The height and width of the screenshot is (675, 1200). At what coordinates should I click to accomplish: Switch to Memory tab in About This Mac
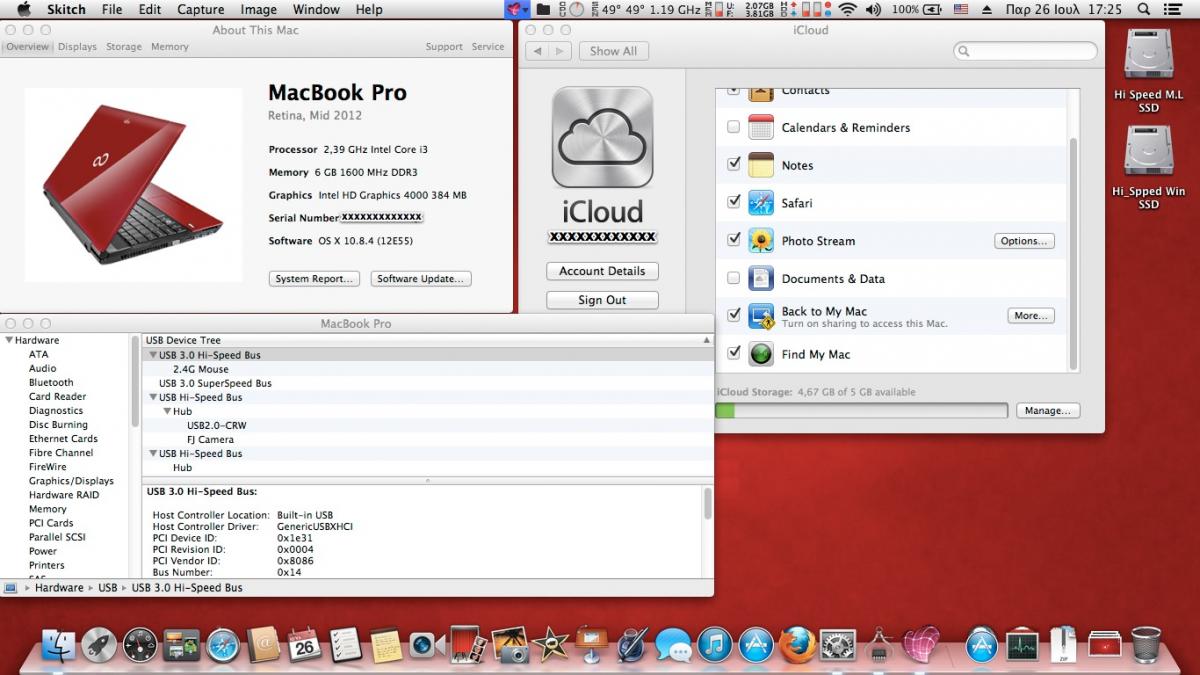pos(170,46)
